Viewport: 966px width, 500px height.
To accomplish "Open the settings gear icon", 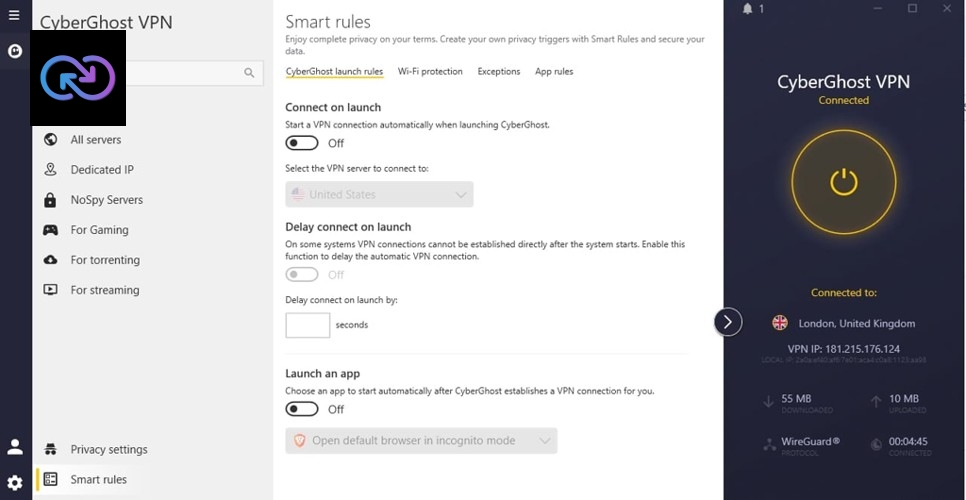I will [x=15, y=482].
